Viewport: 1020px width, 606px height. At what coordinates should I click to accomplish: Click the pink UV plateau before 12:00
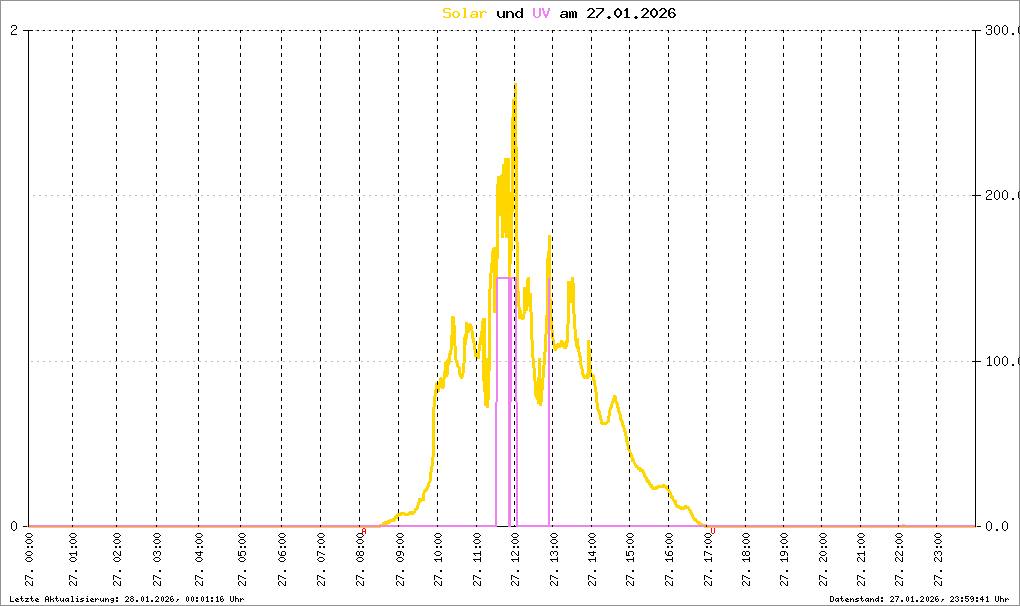(504, 278)
